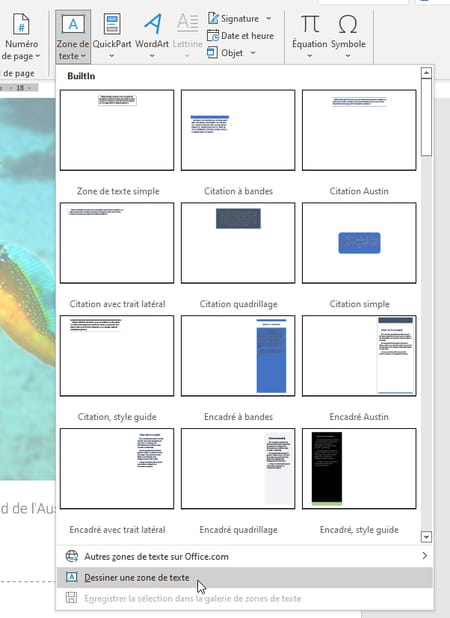Click the Symbole omega icon

coord(348,24)
